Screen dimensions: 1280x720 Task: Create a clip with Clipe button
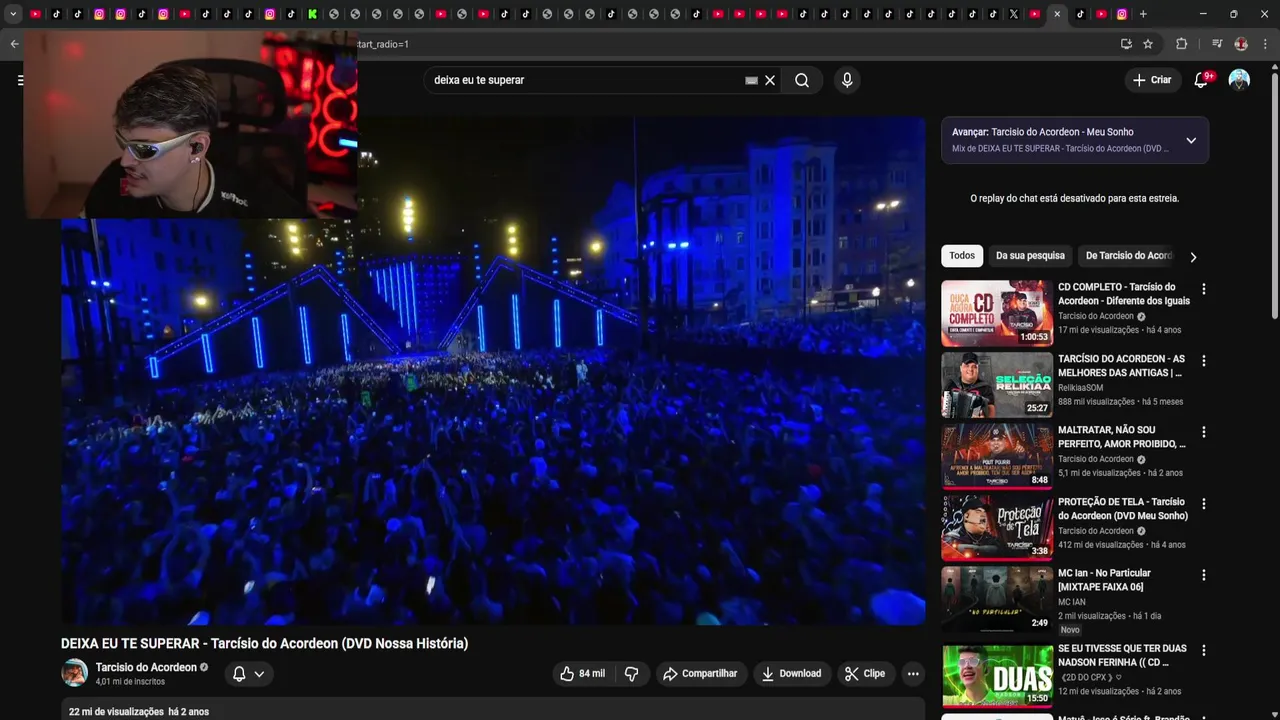coord(865,674)
